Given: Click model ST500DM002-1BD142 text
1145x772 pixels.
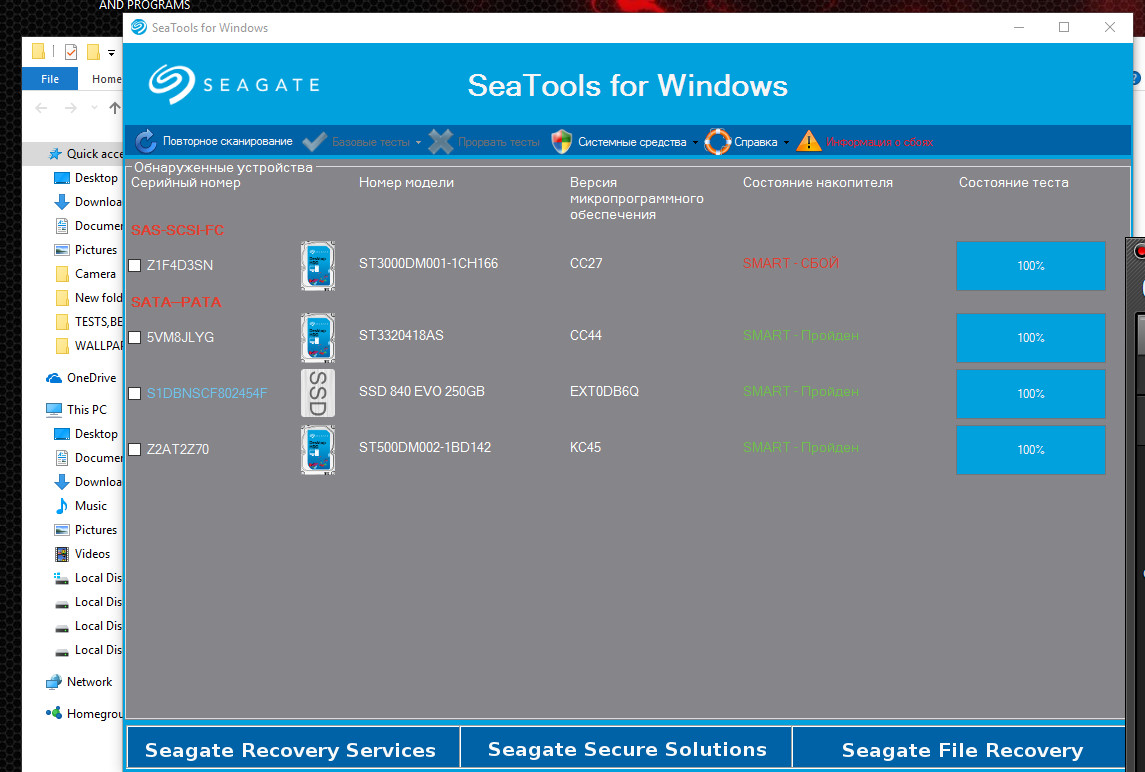Looking at the screenshot, I should point(424,447).
